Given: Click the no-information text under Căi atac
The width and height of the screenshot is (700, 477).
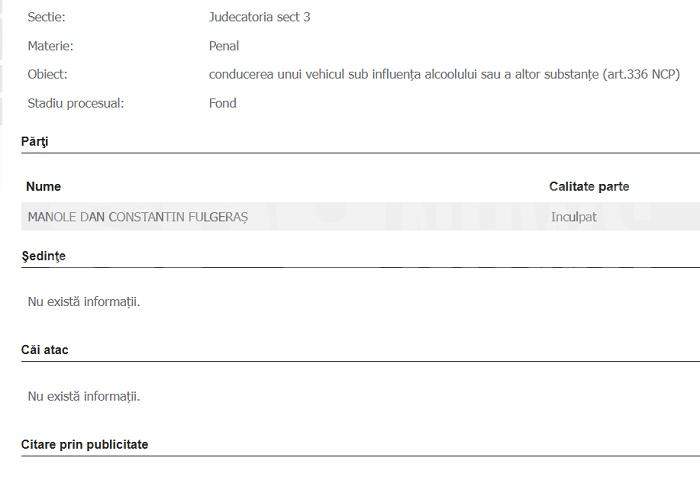Looking at the screenshot, I should point(84,397).
